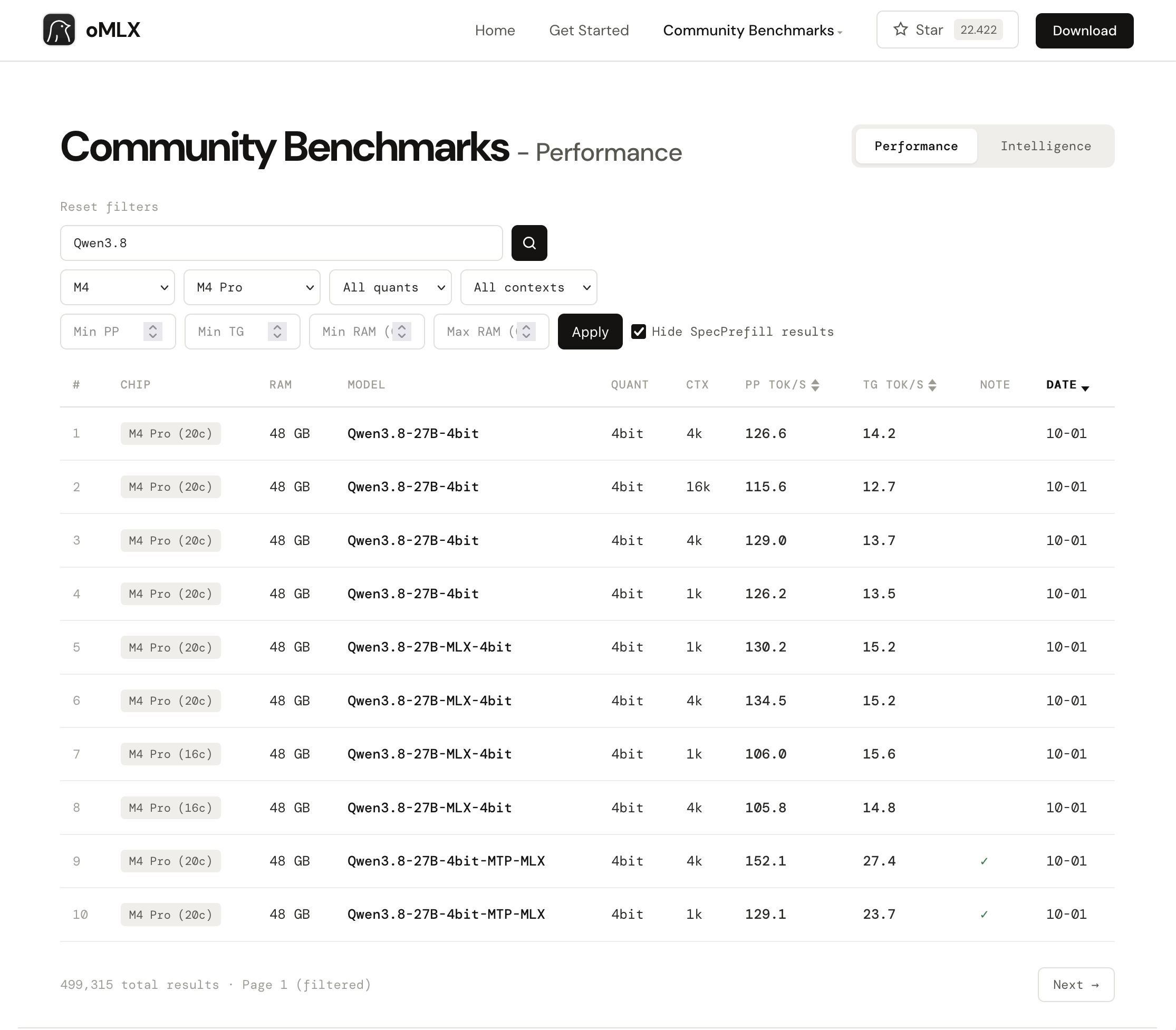The width and height of the screenshot is (1176, 1030).
Task: Go to Next page button
Action: [x=1076, y=985]
